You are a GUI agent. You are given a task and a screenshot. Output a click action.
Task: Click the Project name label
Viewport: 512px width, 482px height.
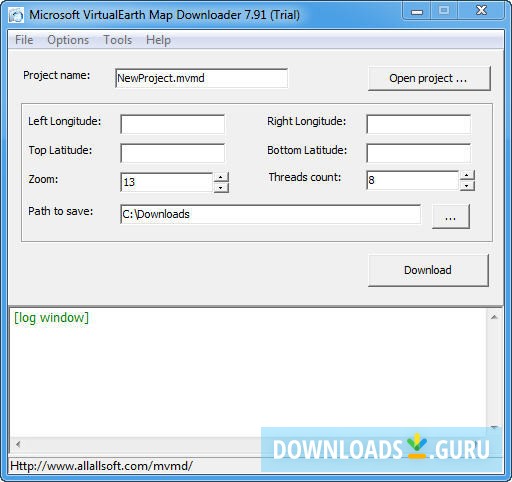point(57,75)
